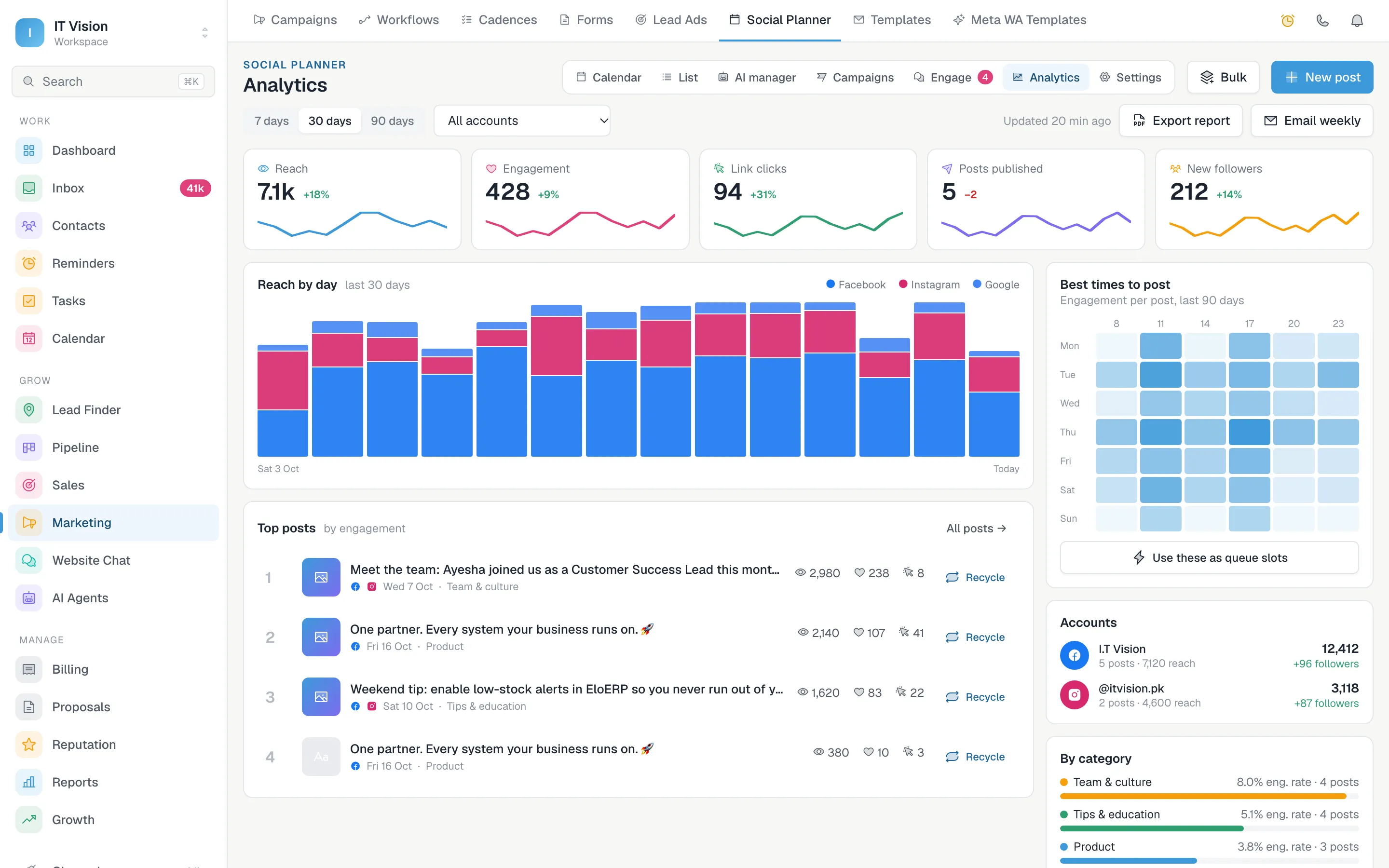The width and height of the screenshot is (1389, 868).
Task: Open Lead Finder in sidebar
Action: [113, 410]
